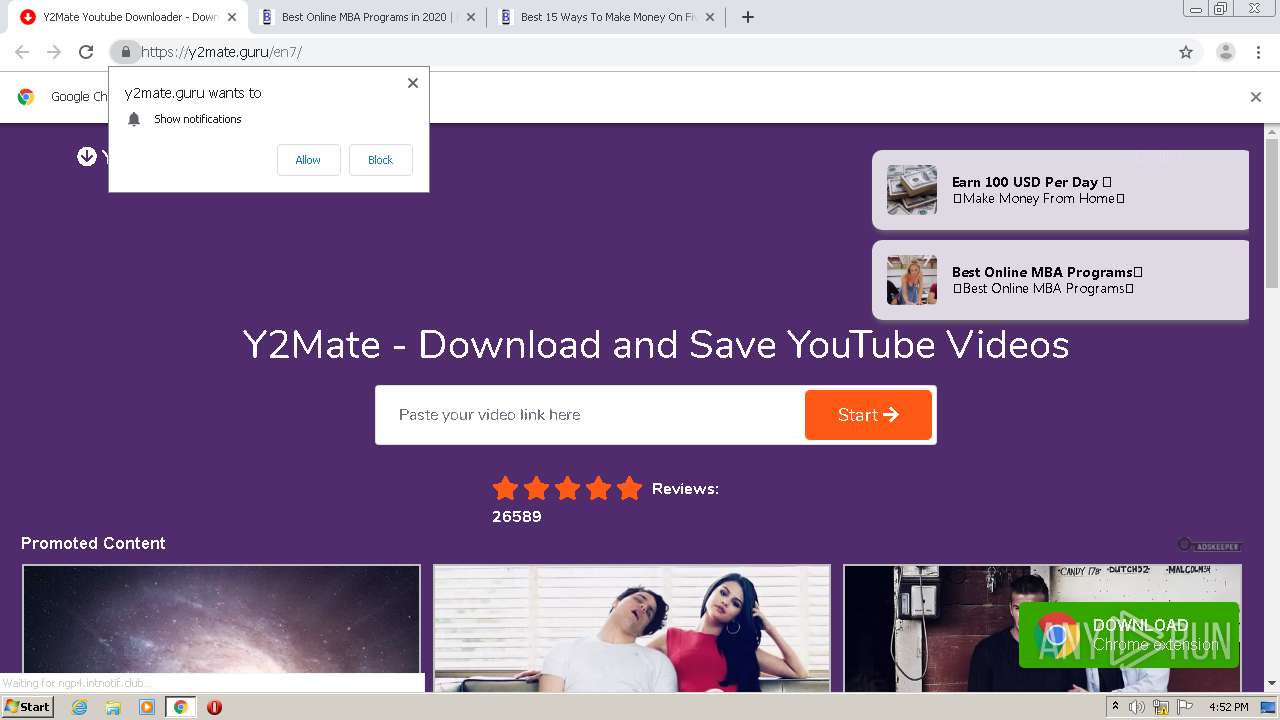Open the galaxy promoted content image
Viewport: 1280px width, 720px height.
tap(221, 628)
